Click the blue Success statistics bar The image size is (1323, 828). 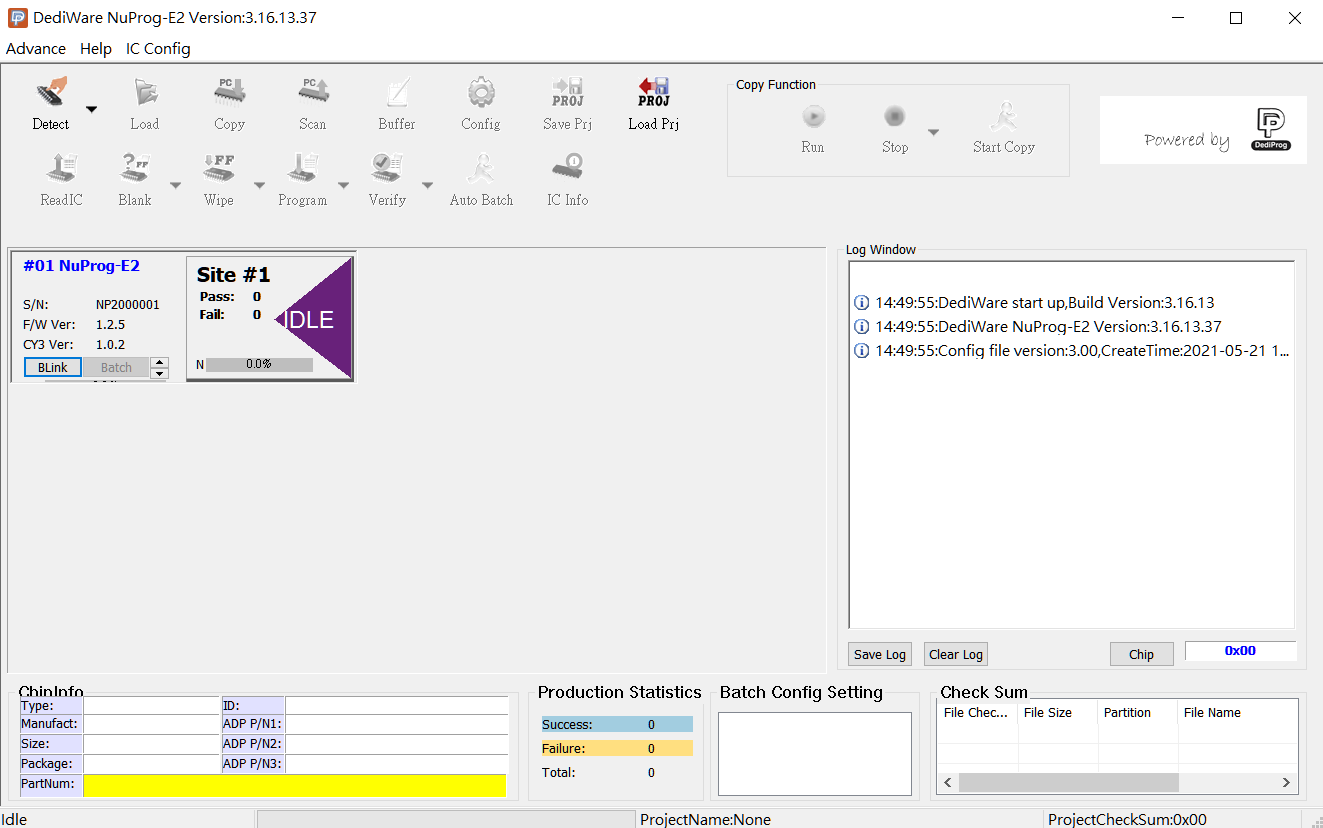click(617, 724)
